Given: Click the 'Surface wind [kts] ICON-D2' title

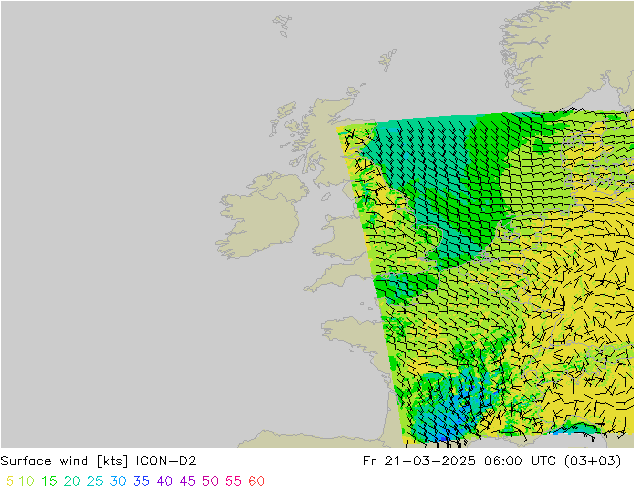Looking at the screenshot, I should (x=98, y=461).
